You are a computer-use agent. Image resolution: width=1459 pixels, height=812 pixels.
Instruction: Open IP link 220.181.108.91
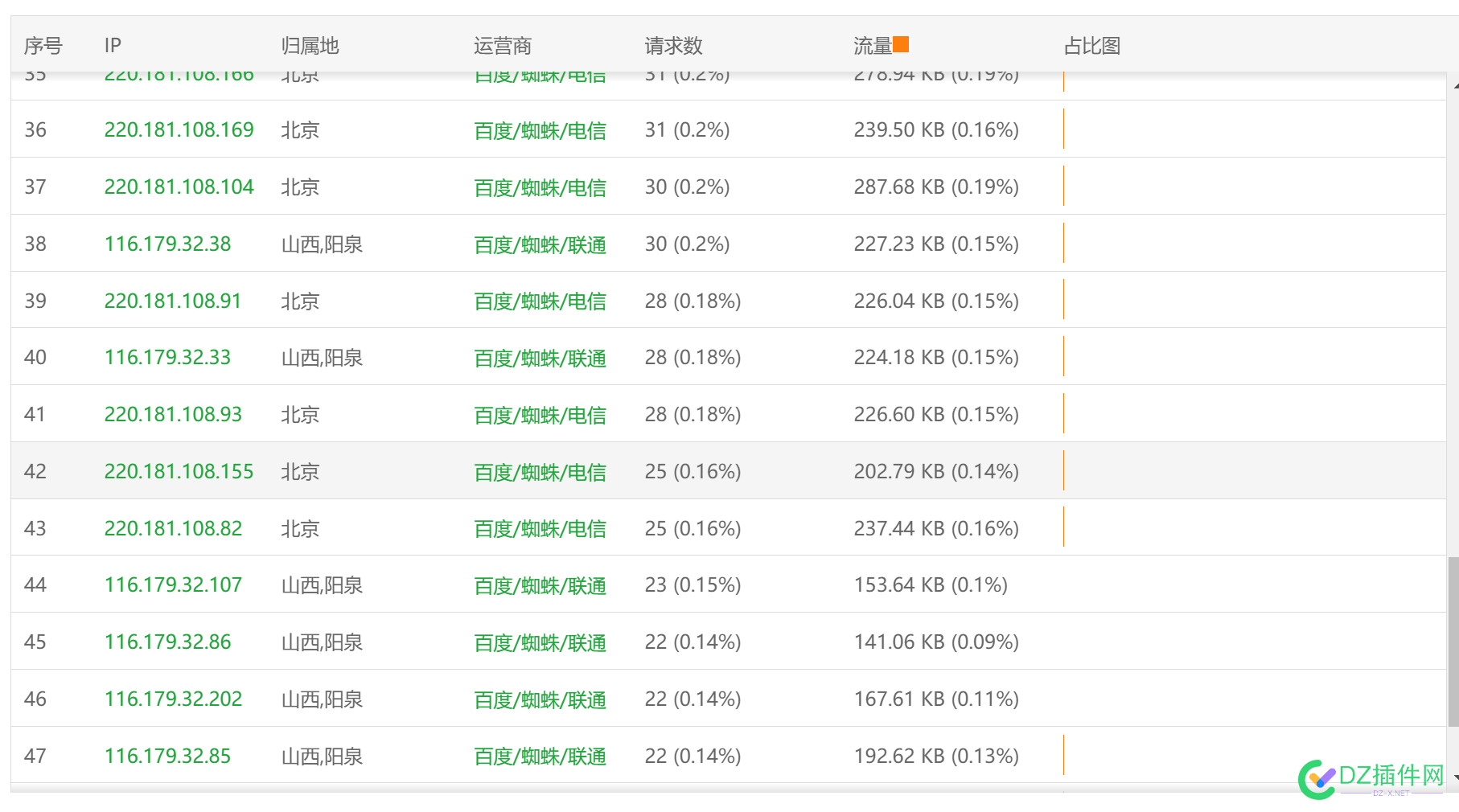coord(173,301)
